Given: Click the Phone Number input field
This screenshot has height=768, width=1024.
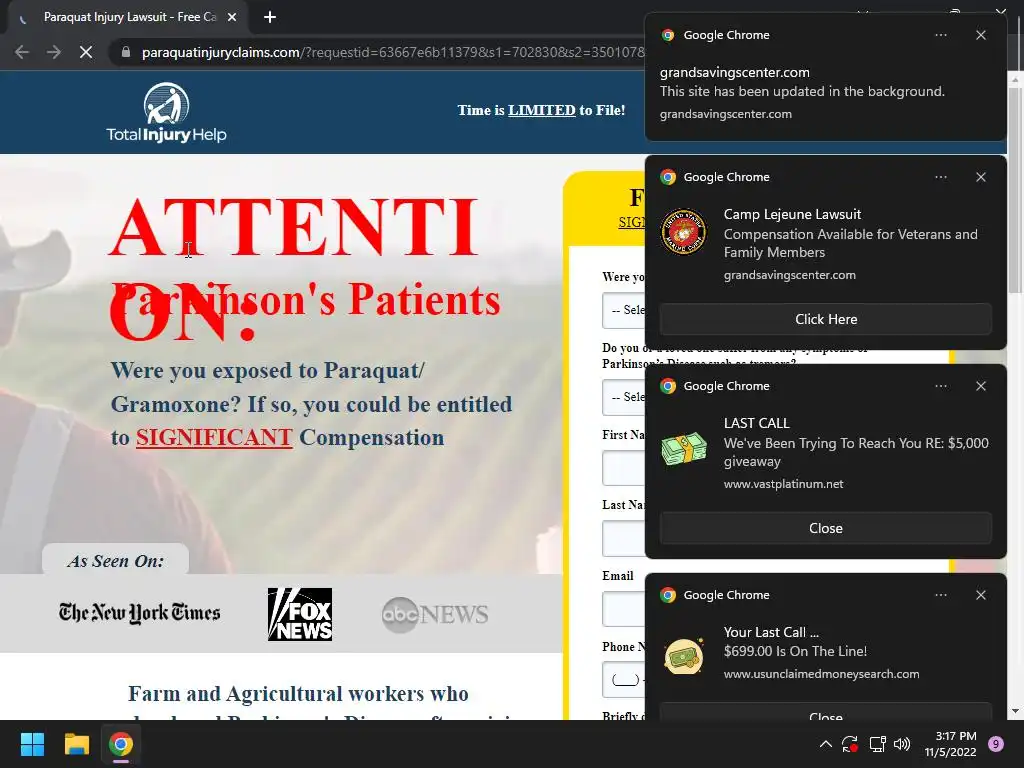Looking at the screenshot, I should coord(624,680).
